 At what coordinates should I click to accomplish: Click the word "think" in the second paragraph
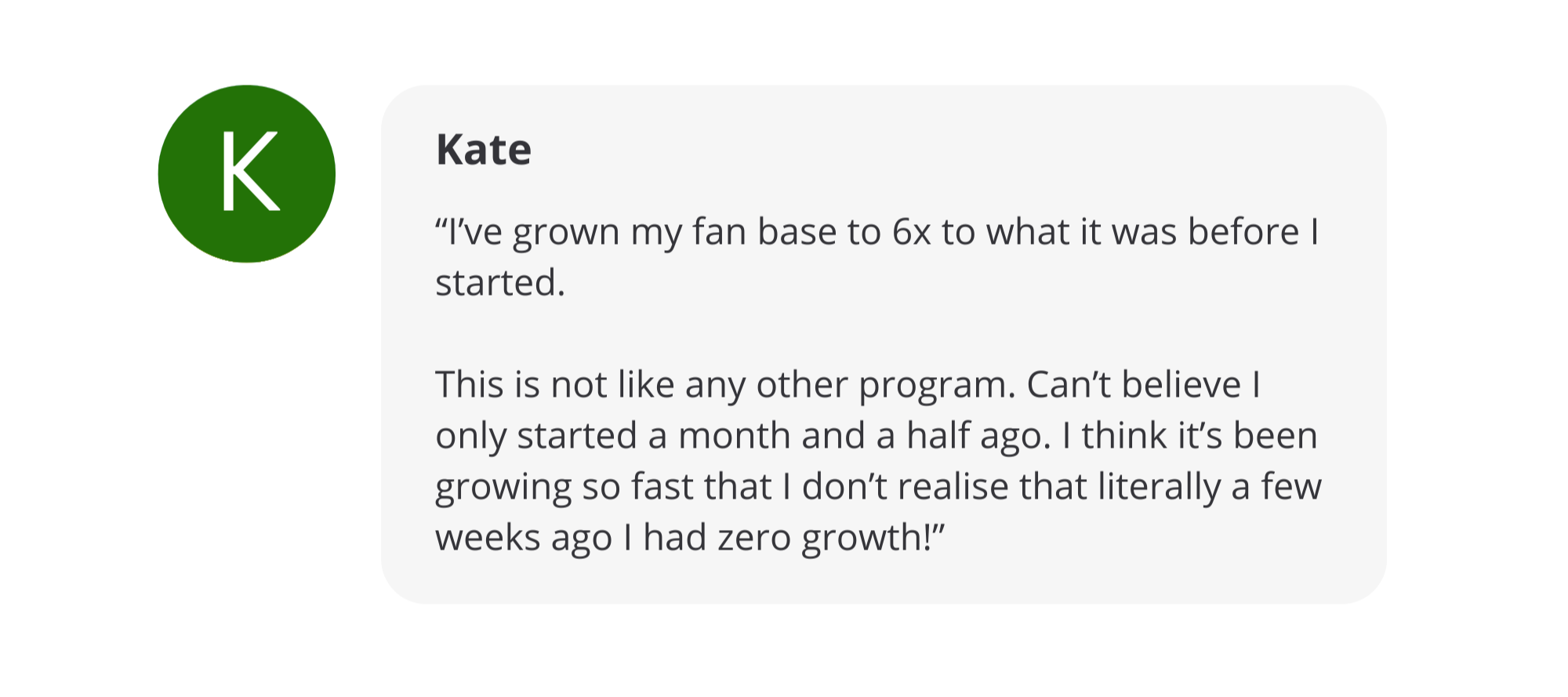(1124, 436)
